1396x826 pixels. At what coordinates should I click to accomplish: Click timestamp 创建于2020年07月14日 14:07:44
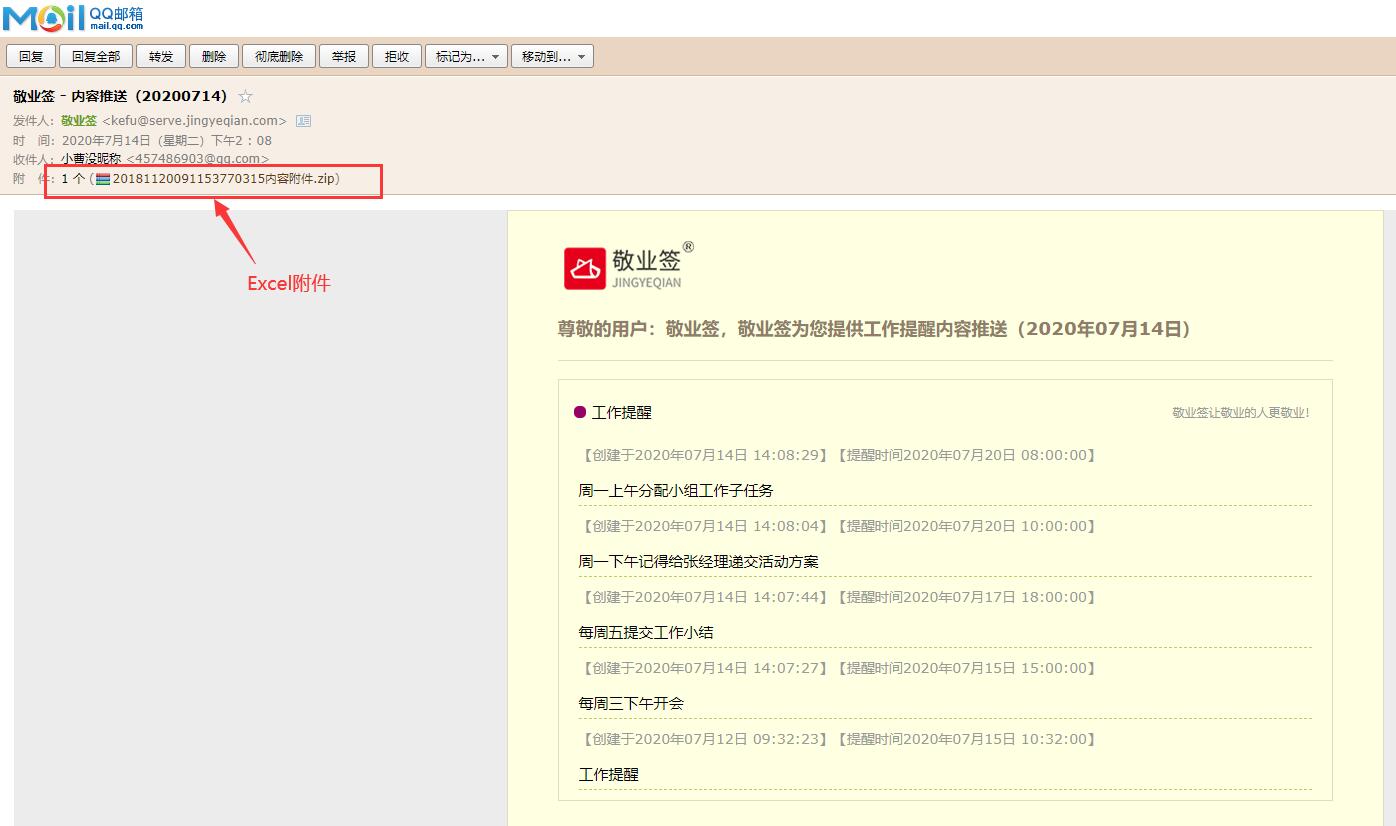[704, 597]
